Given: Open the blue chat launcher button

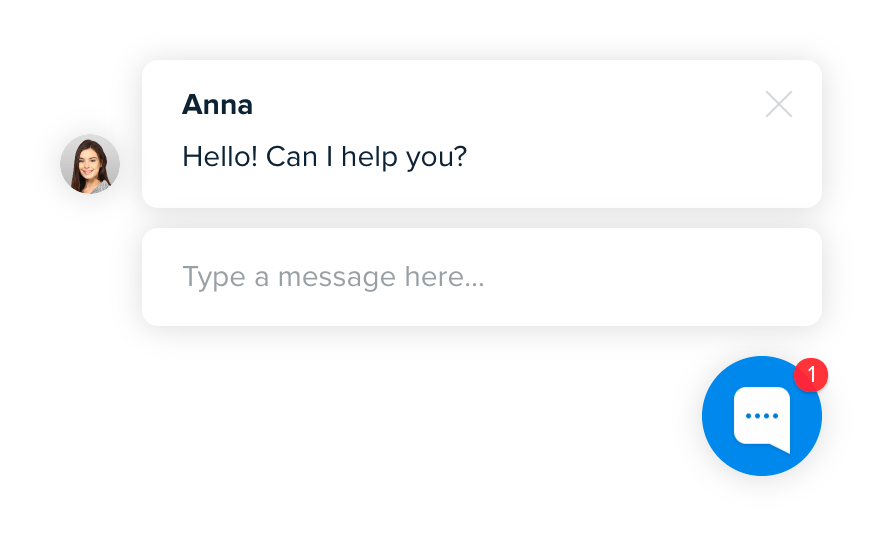Looking at the screenshot, I should [x=762, y=416].
